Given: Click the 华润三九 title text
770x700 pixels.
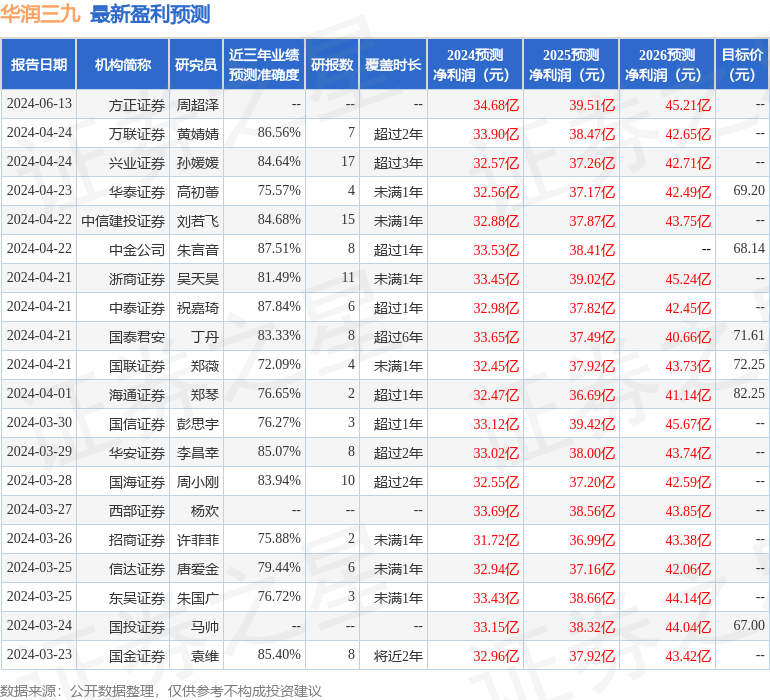Looking at the screenshot, I should tap(40, 14).
